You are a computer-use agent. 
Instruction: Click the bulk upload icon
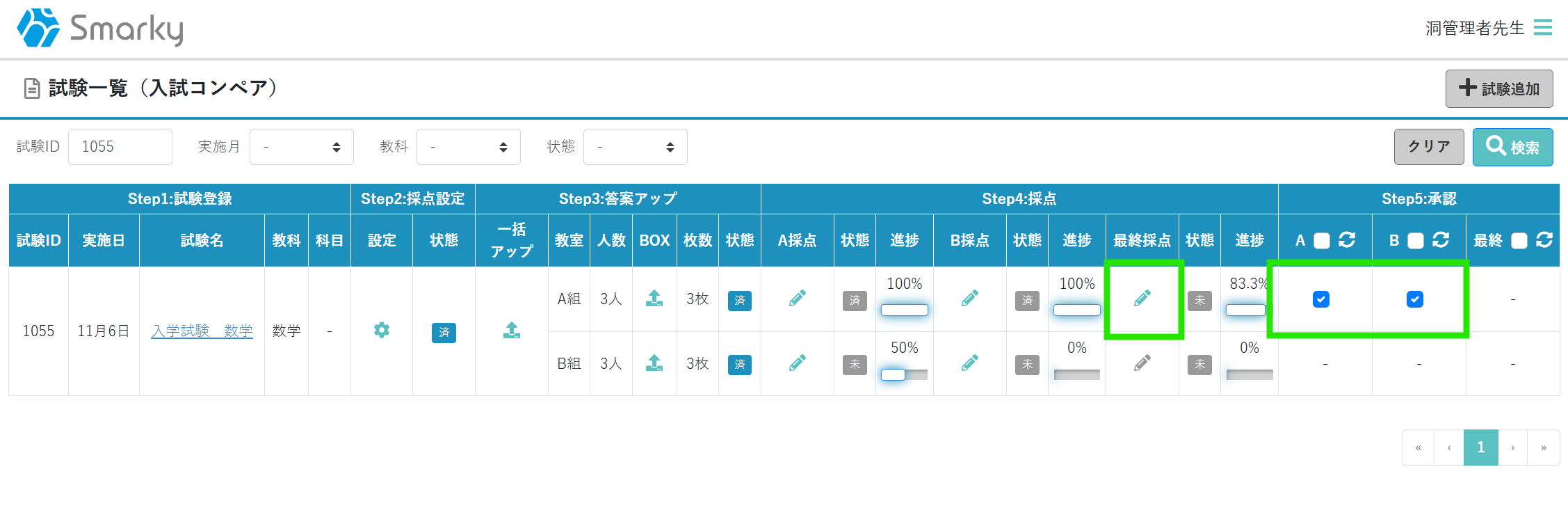[512, 330]
